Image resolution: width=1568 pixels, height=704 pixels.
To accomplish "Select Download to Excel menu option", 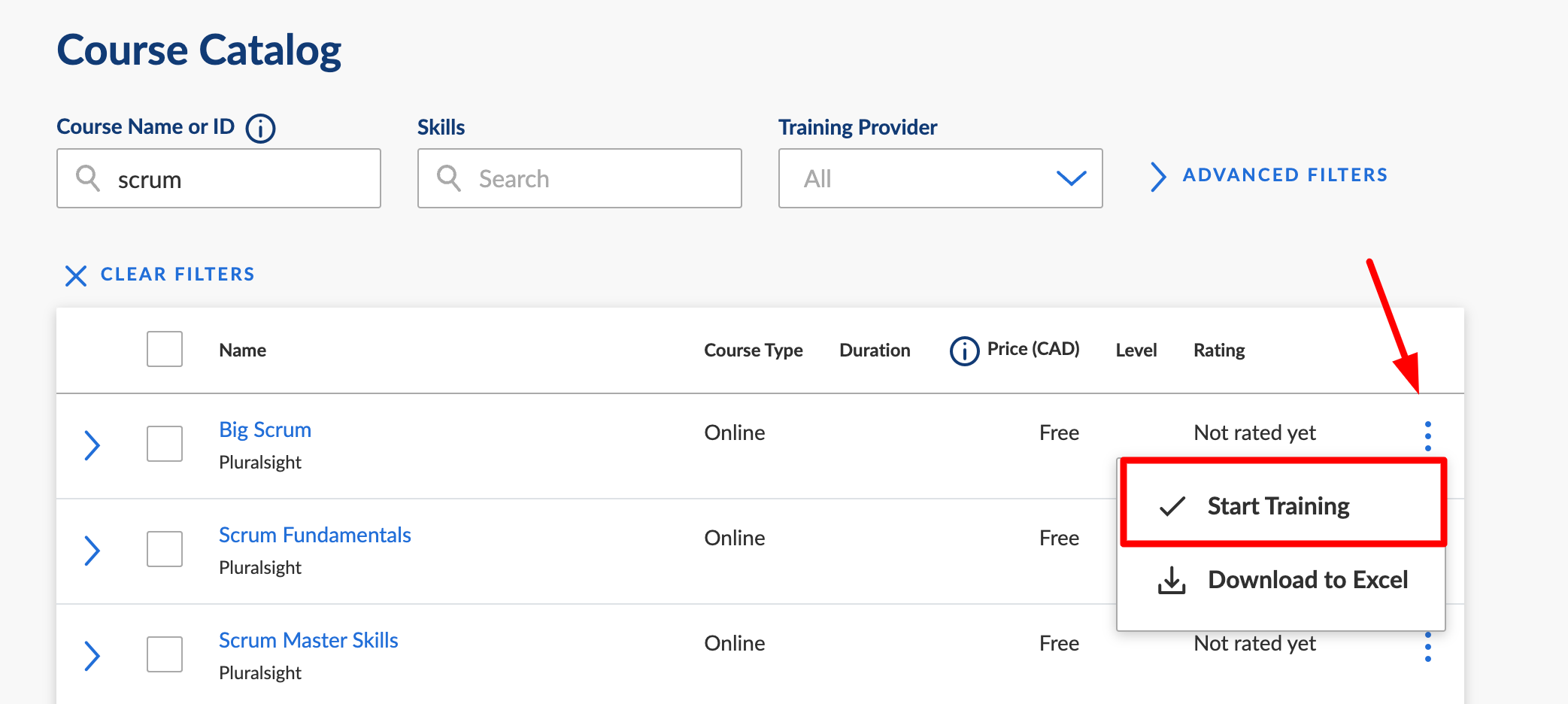I will [x=1307, y=580].
